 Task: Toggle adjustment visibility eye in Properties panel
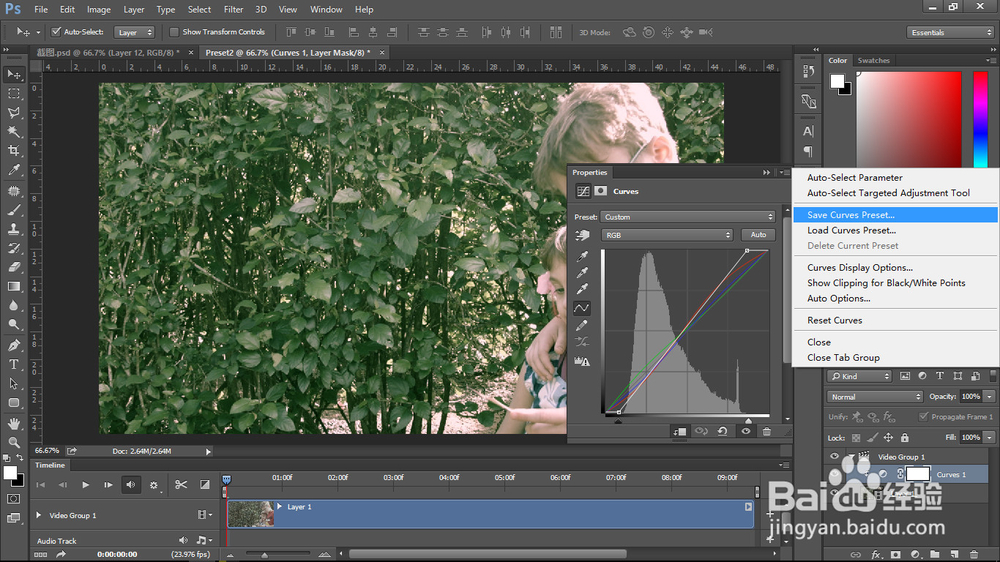click(x=746, y=432)
